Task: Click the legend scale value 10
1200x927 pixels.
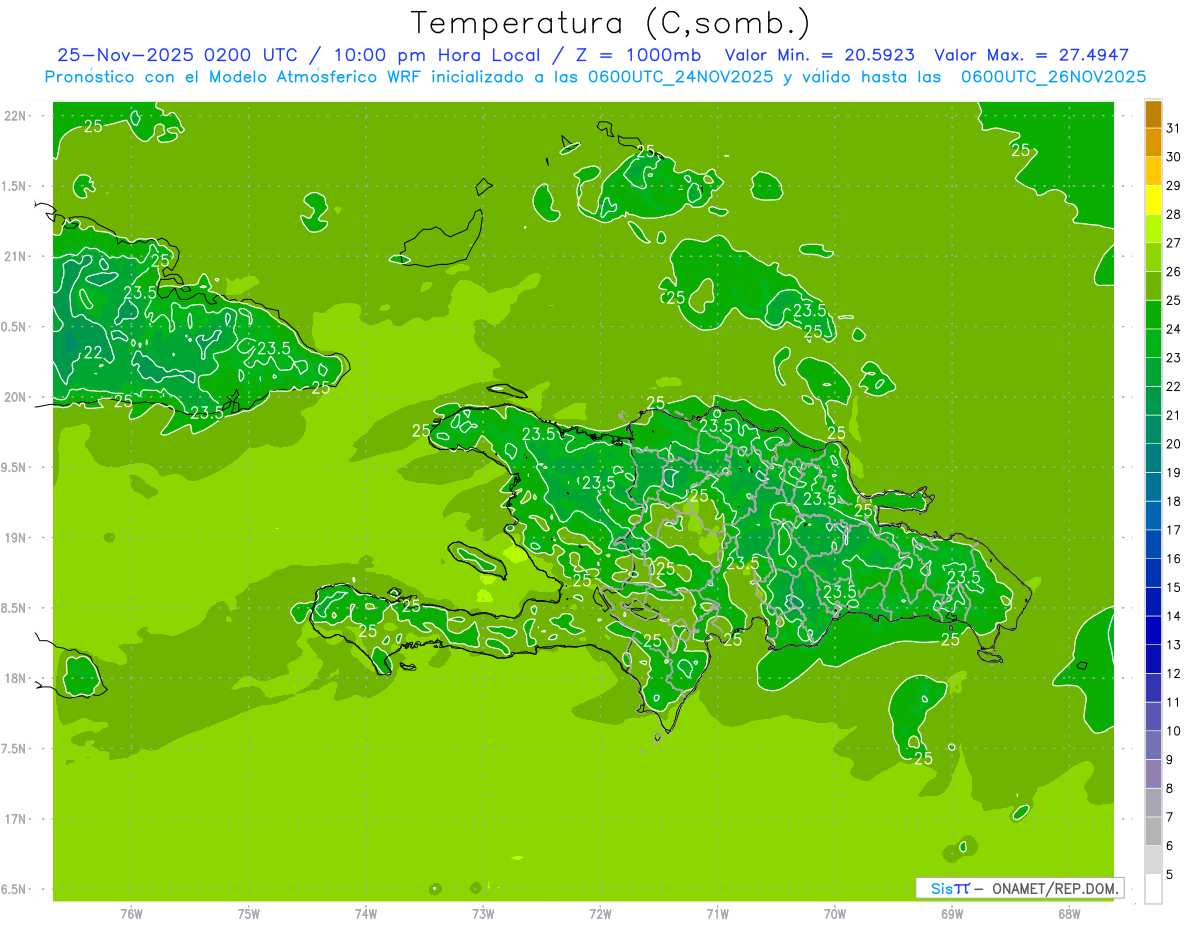Action: pos(1174,731)
